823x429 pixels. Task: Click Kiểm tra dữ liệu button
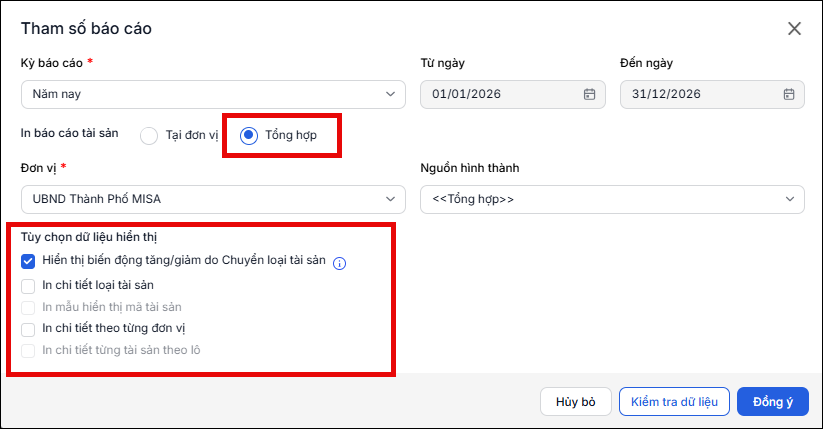click(x=674, y=402)
